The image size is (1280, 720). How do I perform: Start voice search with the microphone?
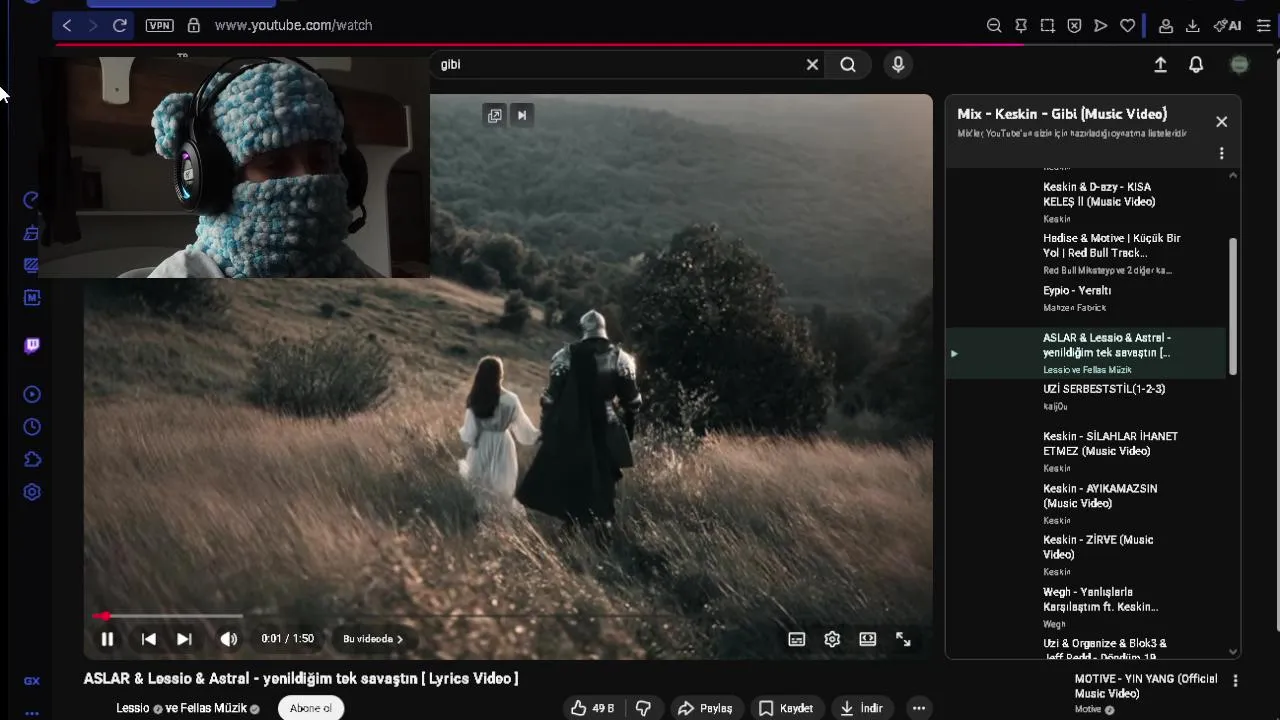898,65
